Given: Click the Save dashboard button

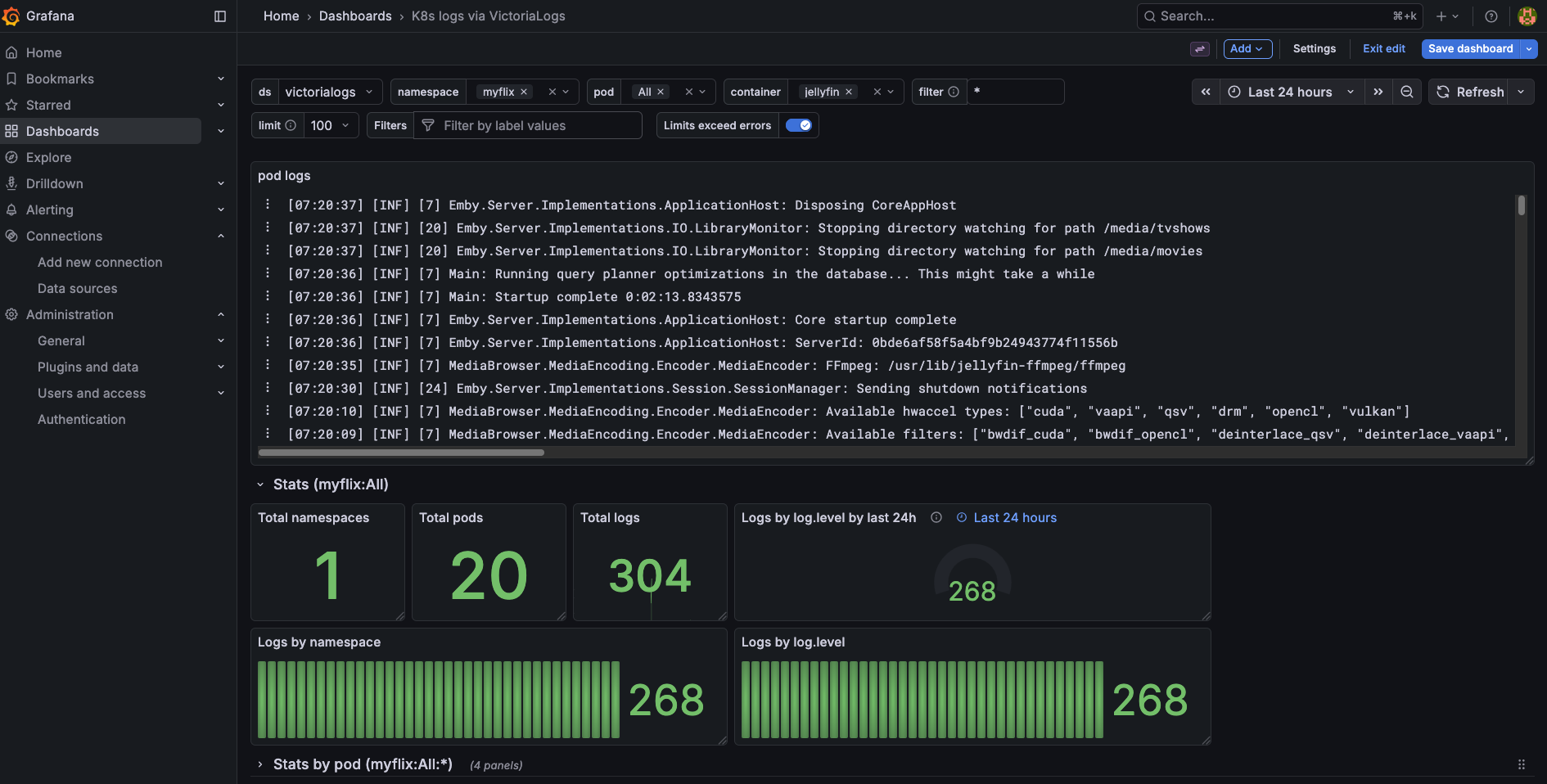Looking at the screenshot, I should [x=1471, y=48].
